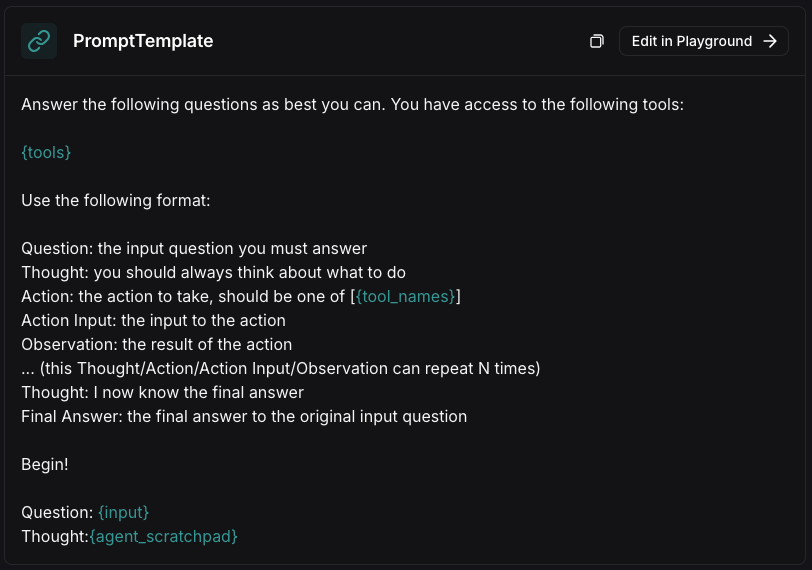Click the 'can repeat N times' line
This screenshot has height=570, width=812.
(281, 368)
